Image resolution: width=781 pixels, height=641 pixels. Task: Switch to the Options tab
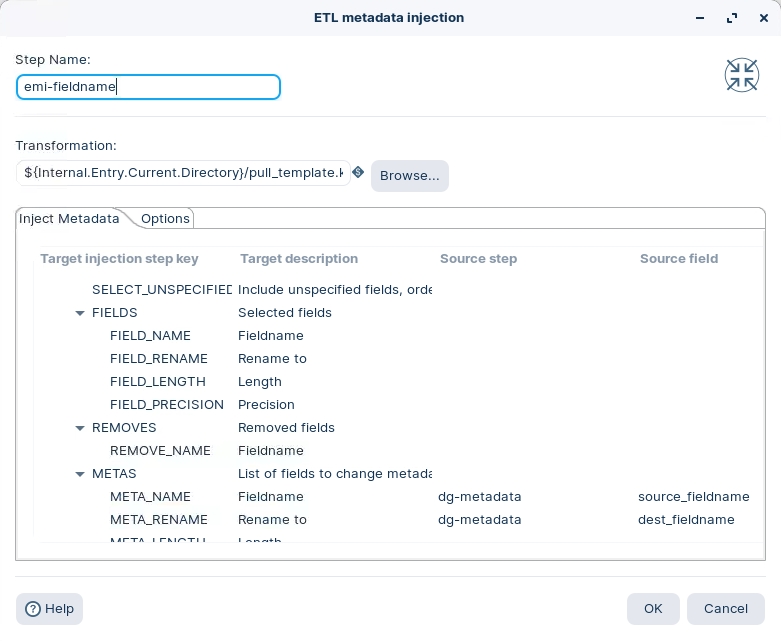tap(165, 219)
